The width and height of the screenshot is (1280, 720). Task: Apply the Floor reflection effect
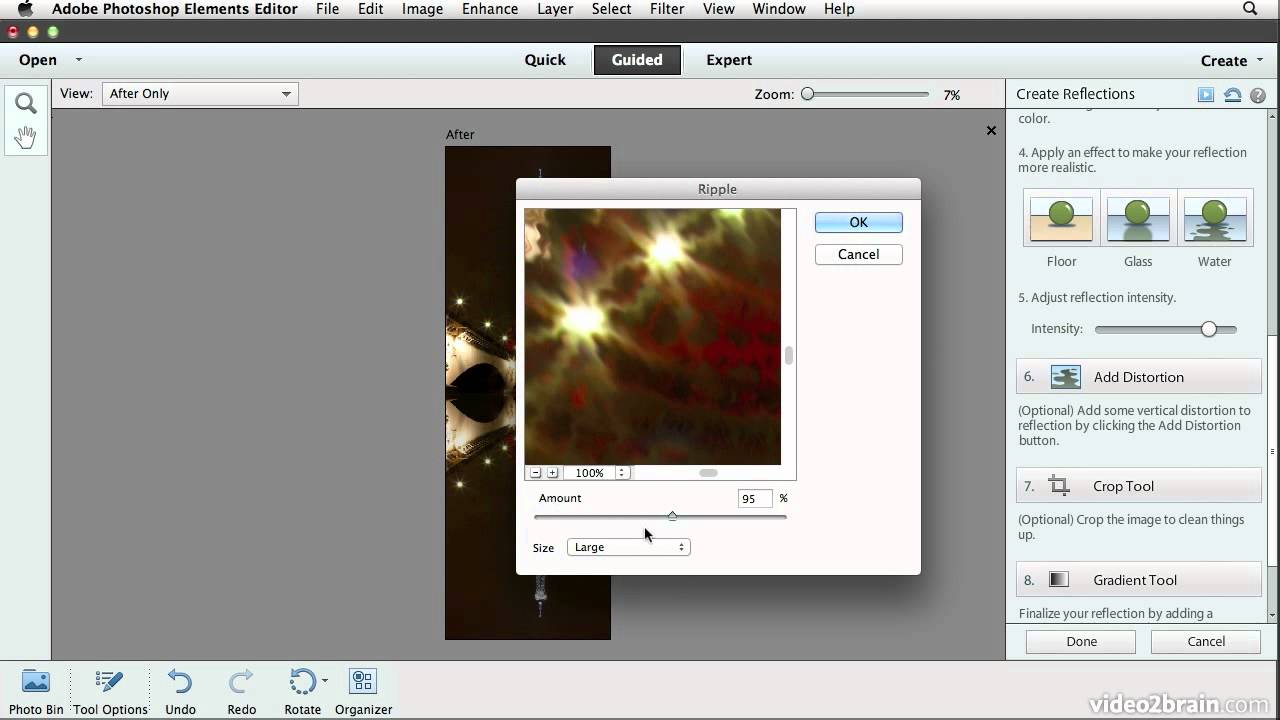point(1061,218)
